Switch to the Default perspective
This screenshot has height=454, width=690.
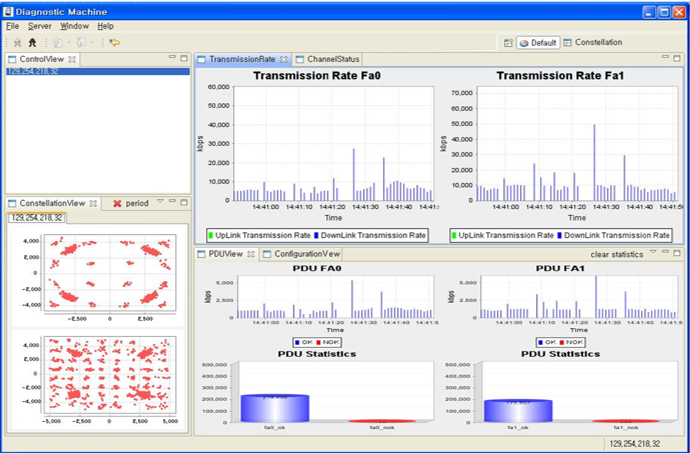point(537,43)
